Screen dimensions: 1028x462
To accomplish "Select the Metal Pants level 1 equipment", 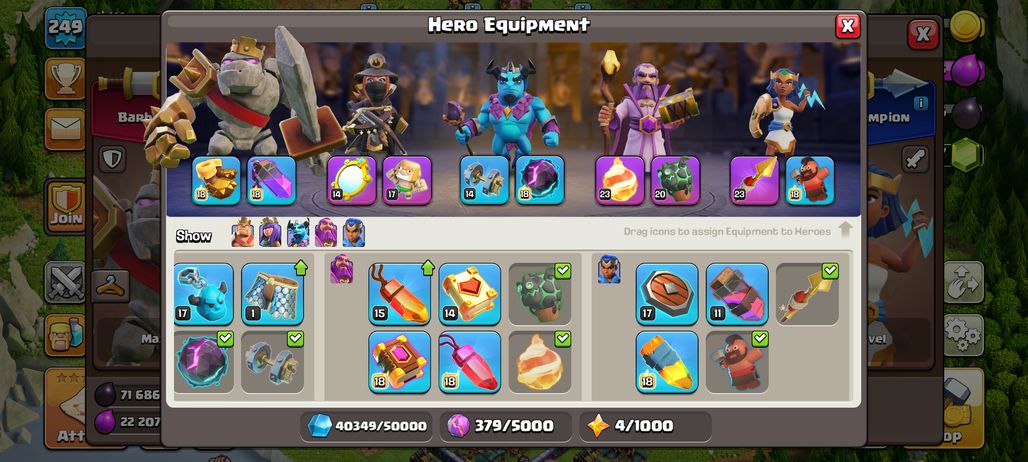I will 273,294.
